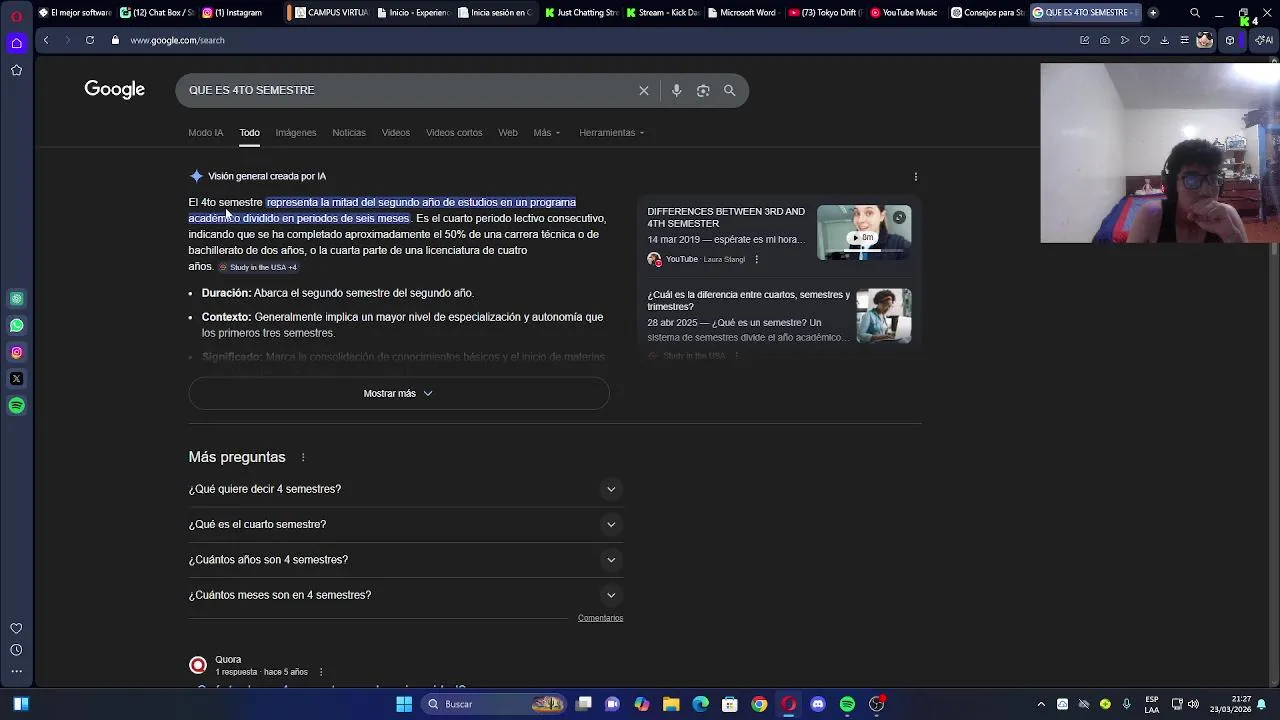Select the Noticias search tab

point(349,133)
